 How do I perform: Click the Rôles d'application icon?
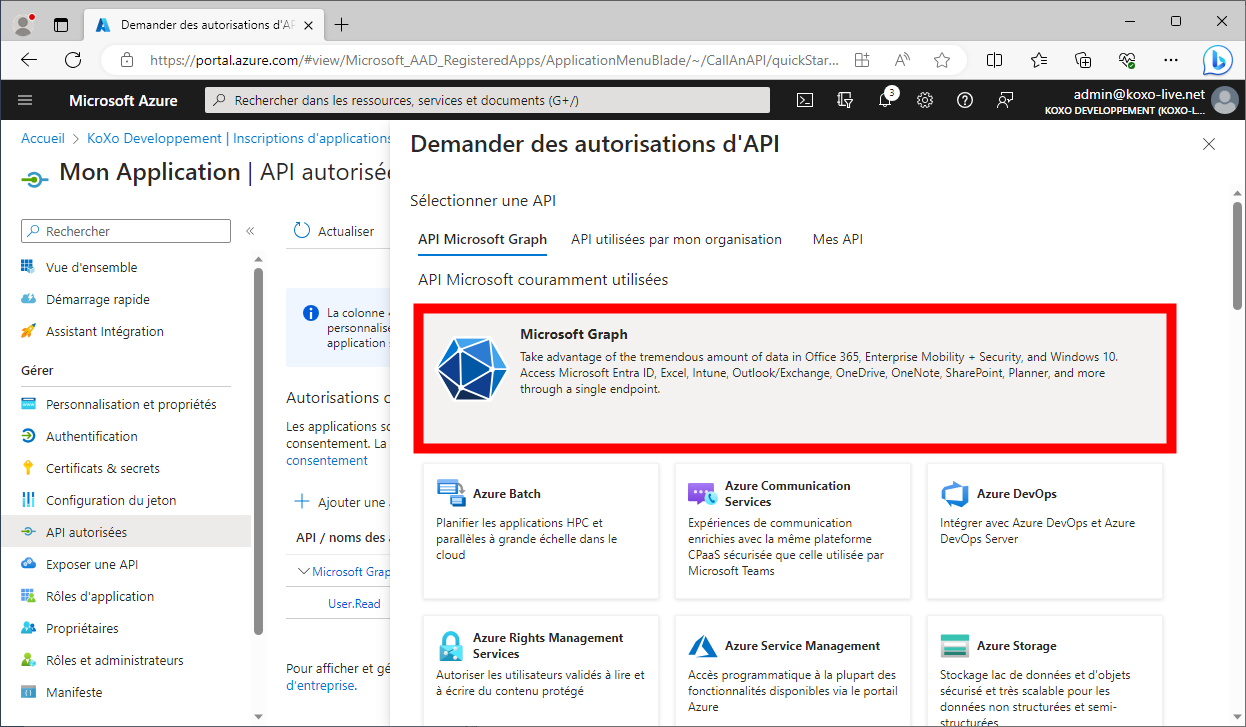[x=28, y=596]
